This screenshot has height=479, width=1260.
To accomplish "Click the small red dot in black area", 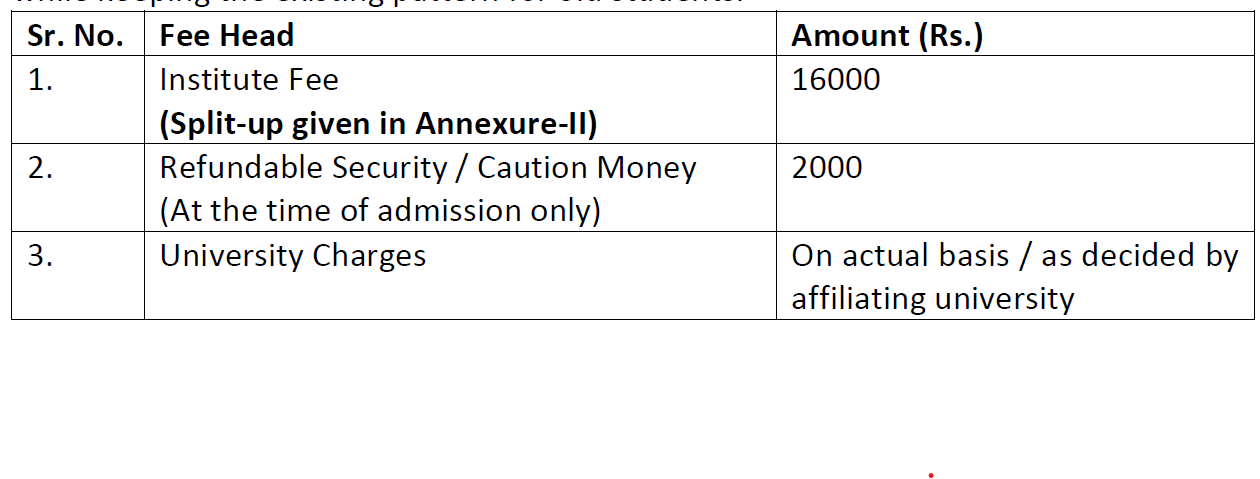I will (931, 476).
